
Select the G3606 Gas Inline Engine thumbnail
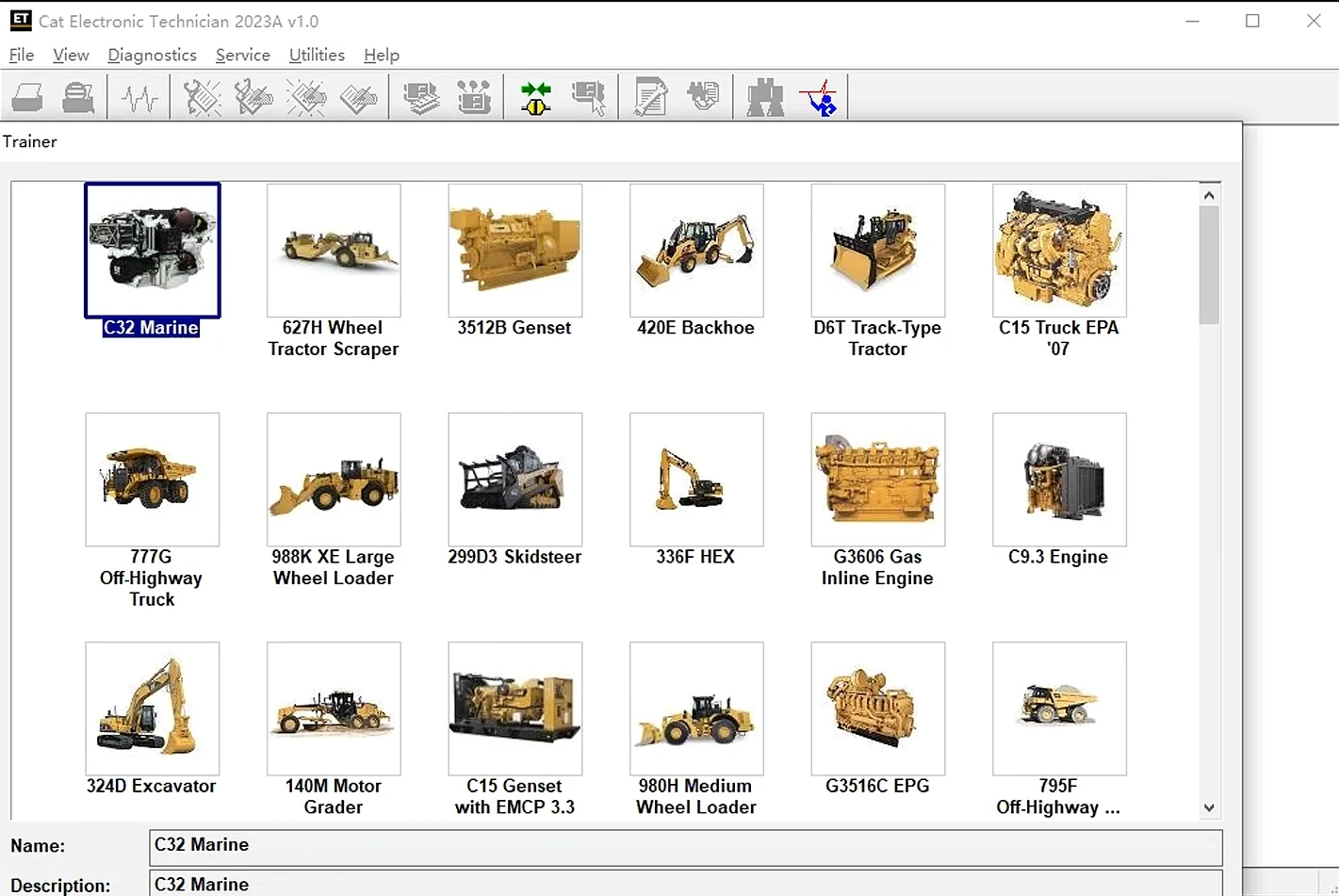(x=878, y=480)
